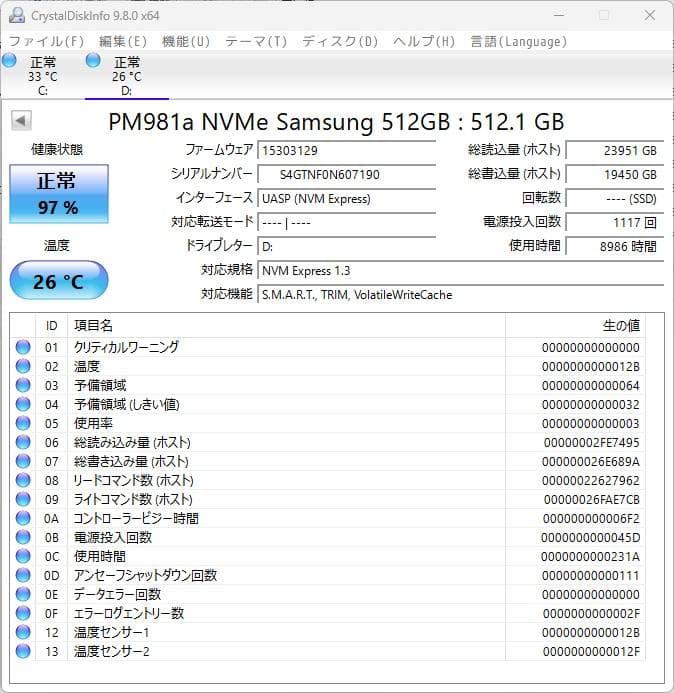
Task: Click raw value 0000022627962
Action: coord(590,480)
